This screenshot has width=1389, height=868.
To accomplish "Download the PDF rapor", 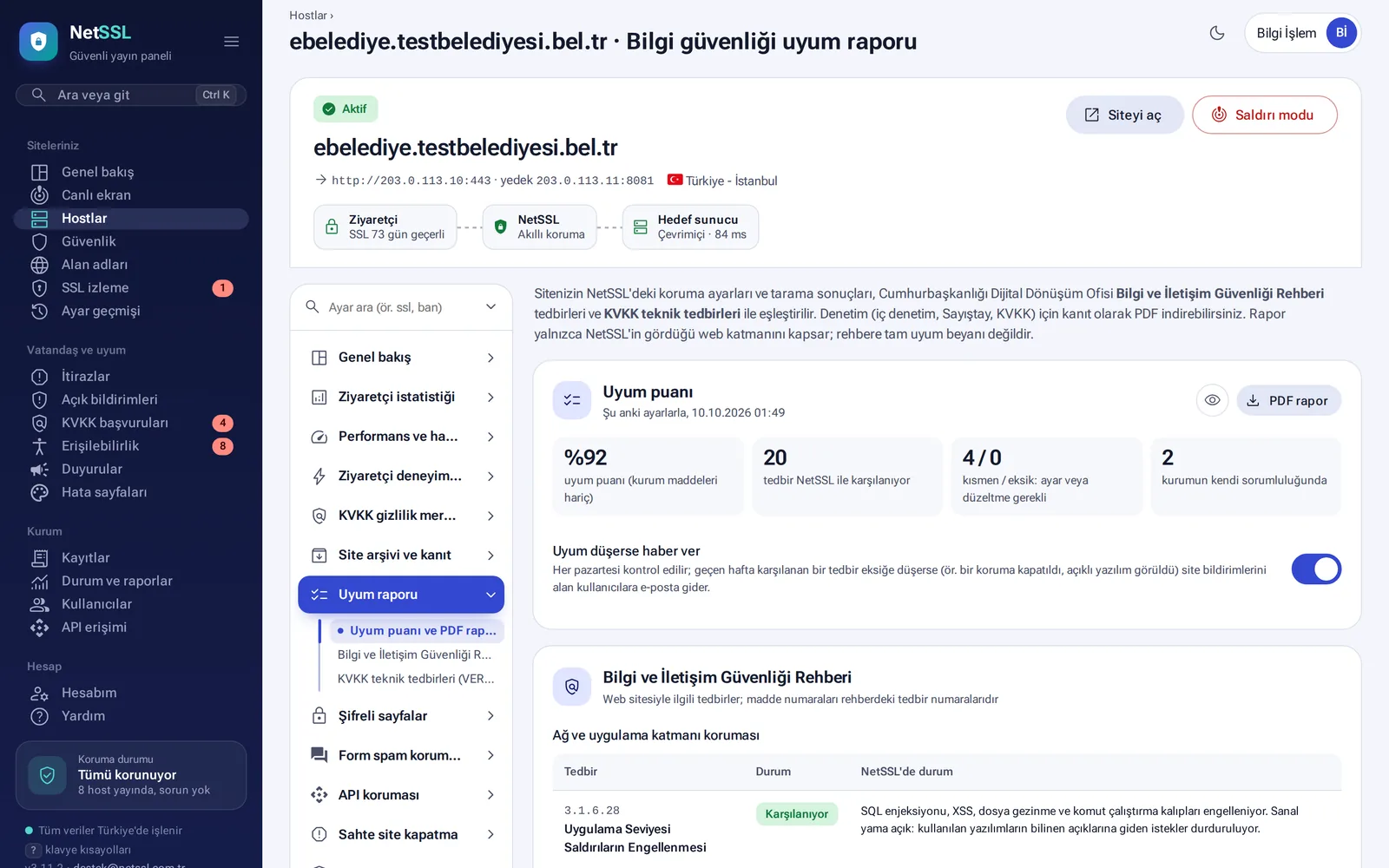I will (1288, 400).
